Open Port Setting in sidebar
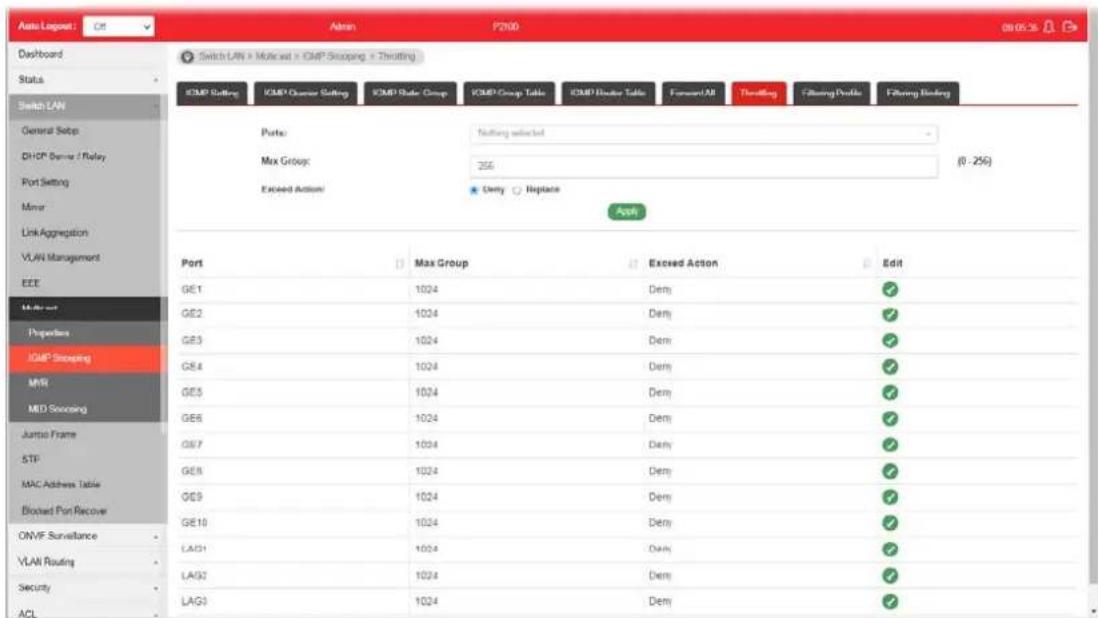Image resolution: width=1098 pixels, height=618 pixels. coord(46,183)
